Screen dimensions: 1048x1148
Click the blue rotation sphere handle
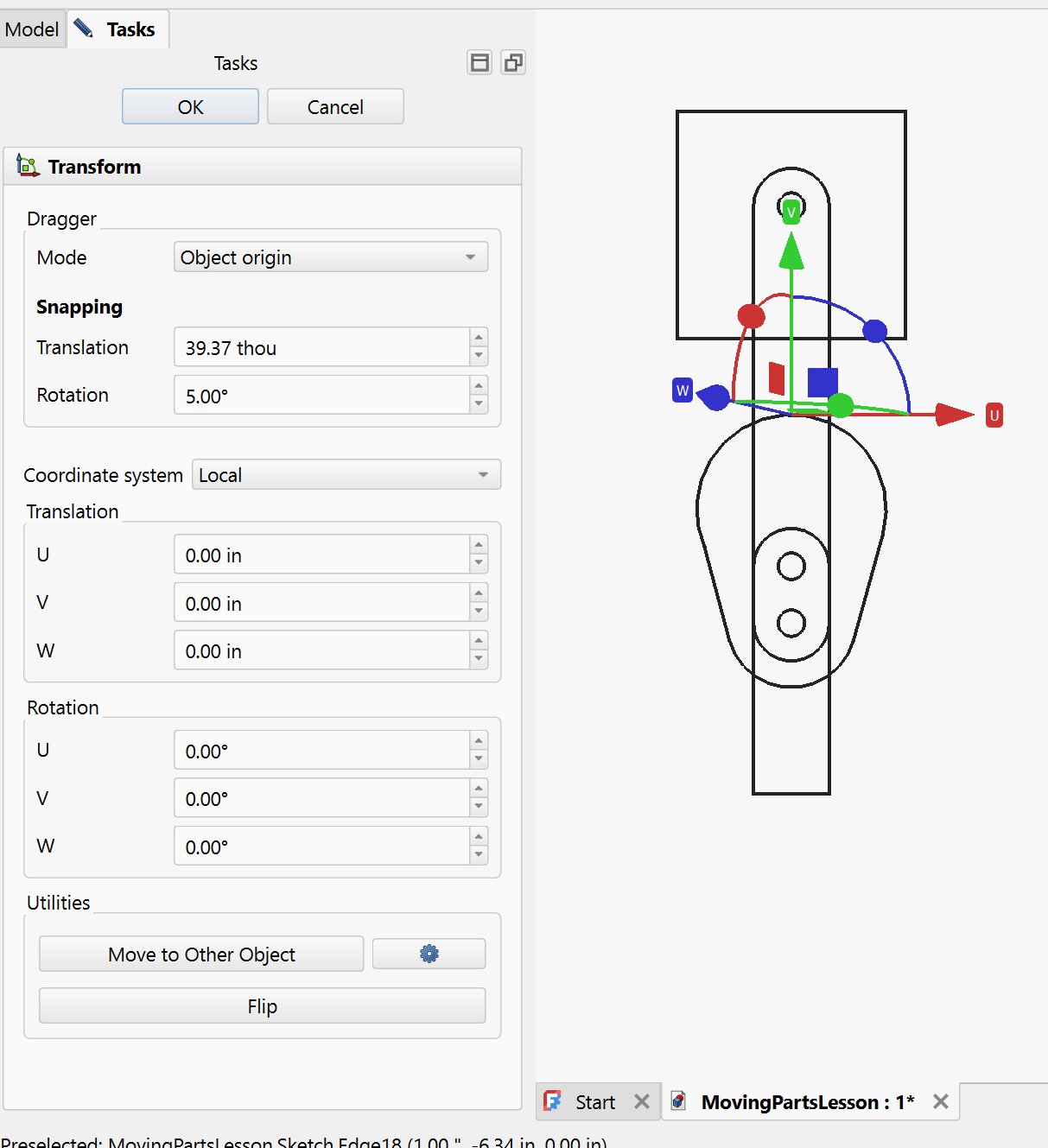click(x=875, y=331)
